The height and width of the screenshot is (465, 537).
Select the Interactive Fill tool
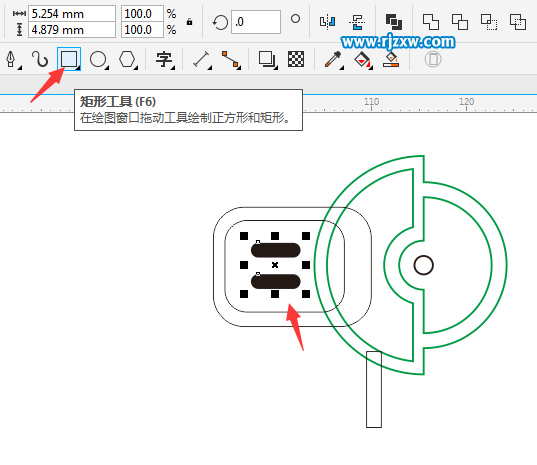362,59
